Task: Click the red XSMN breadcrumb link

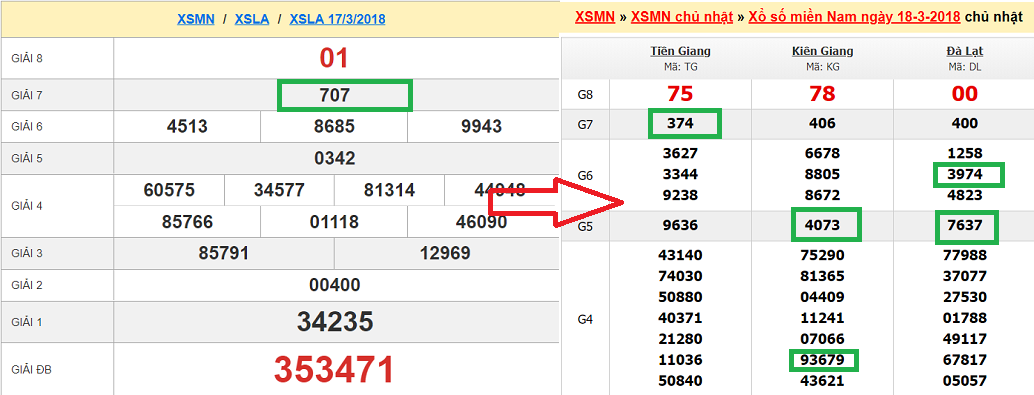Action: (x=594, y=16)
